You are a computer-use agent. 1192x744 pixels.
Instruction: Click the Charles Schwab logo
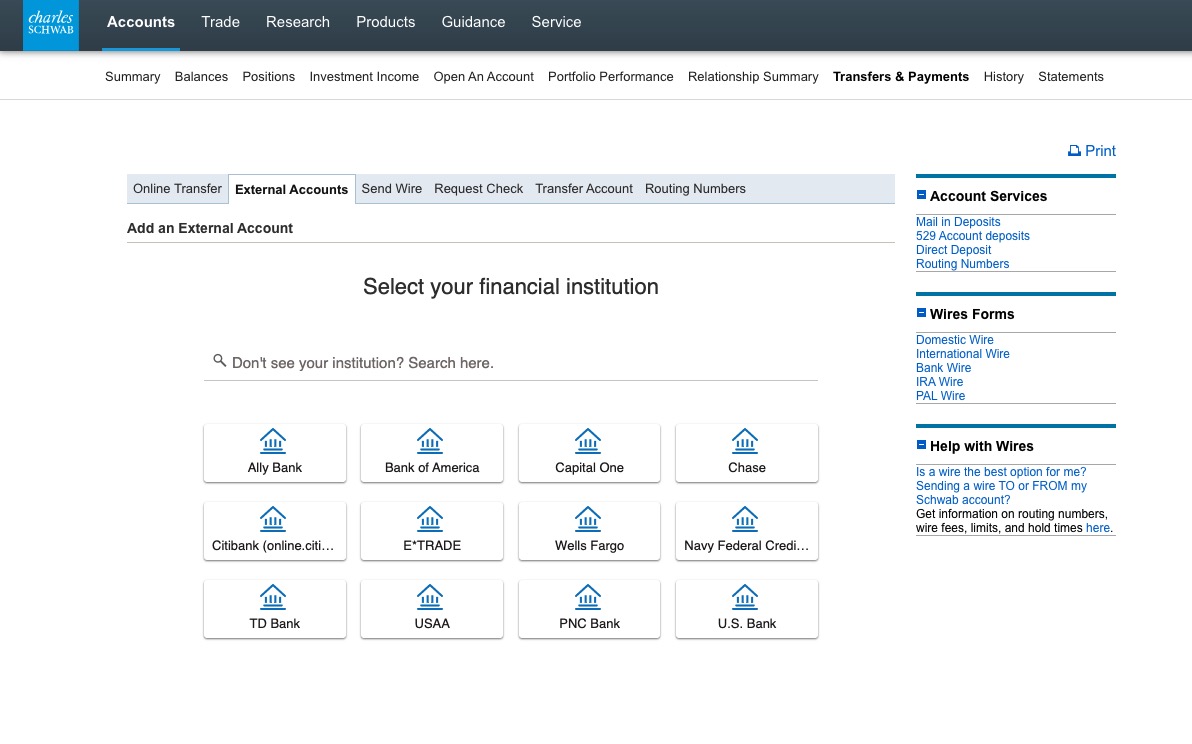[x=51, y=24]
